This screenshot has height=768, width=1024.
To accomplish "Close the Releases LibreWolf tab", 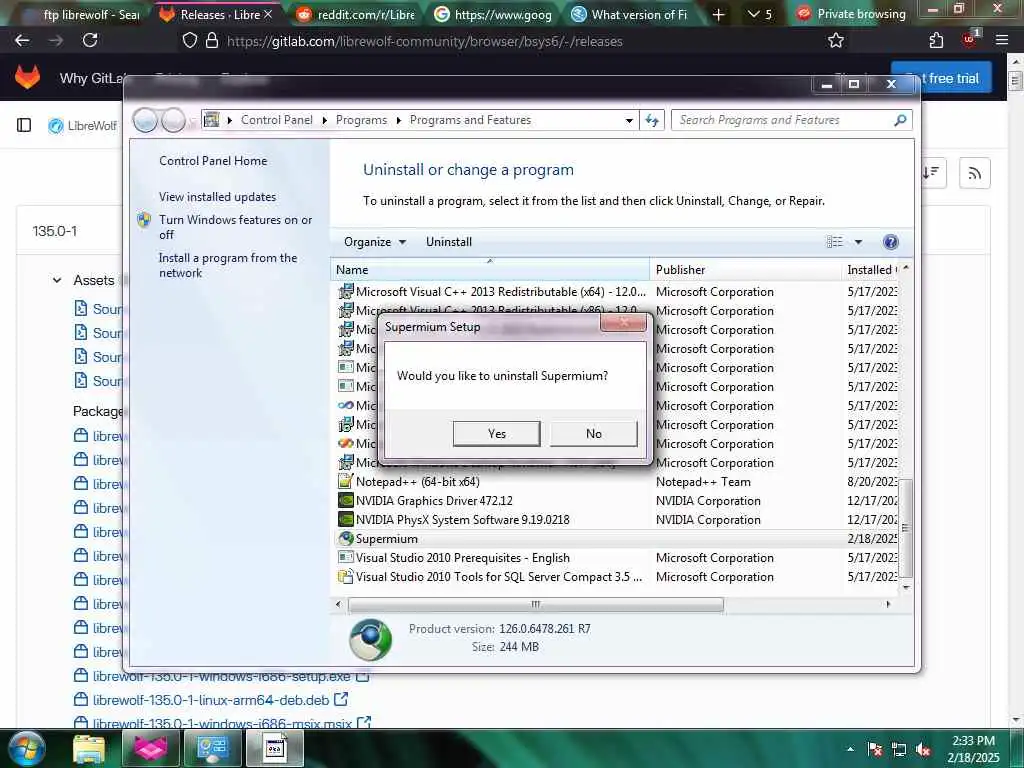I will (268, 14).
